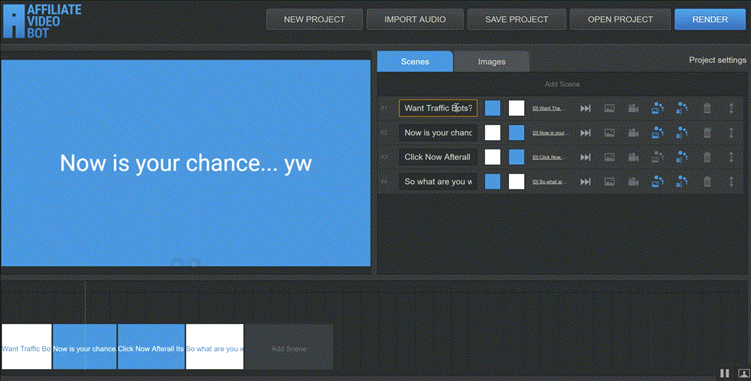This screenshot has height=381, width=751.
Task: Add an image to the Want Traffic Bots scene
Action: click(609, 108)
